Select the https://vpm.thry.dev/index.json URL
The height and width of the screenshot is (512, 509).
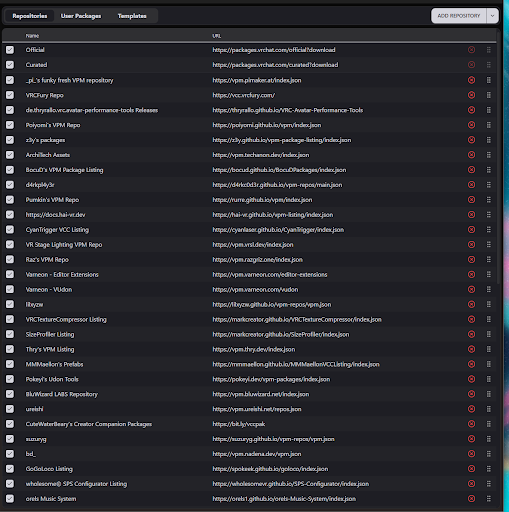tap(254, 349)
